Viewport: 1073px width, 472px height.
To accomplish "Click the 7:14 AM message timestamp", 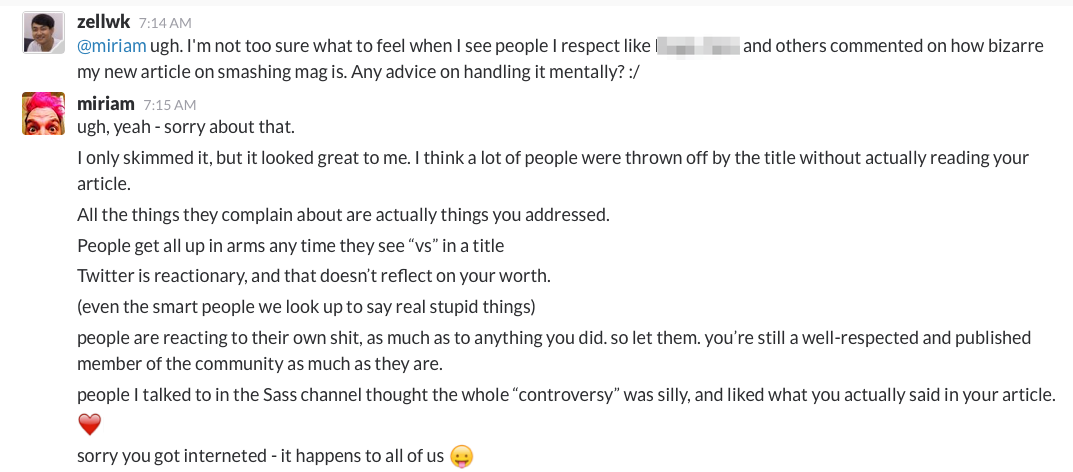I will (166, 22).
